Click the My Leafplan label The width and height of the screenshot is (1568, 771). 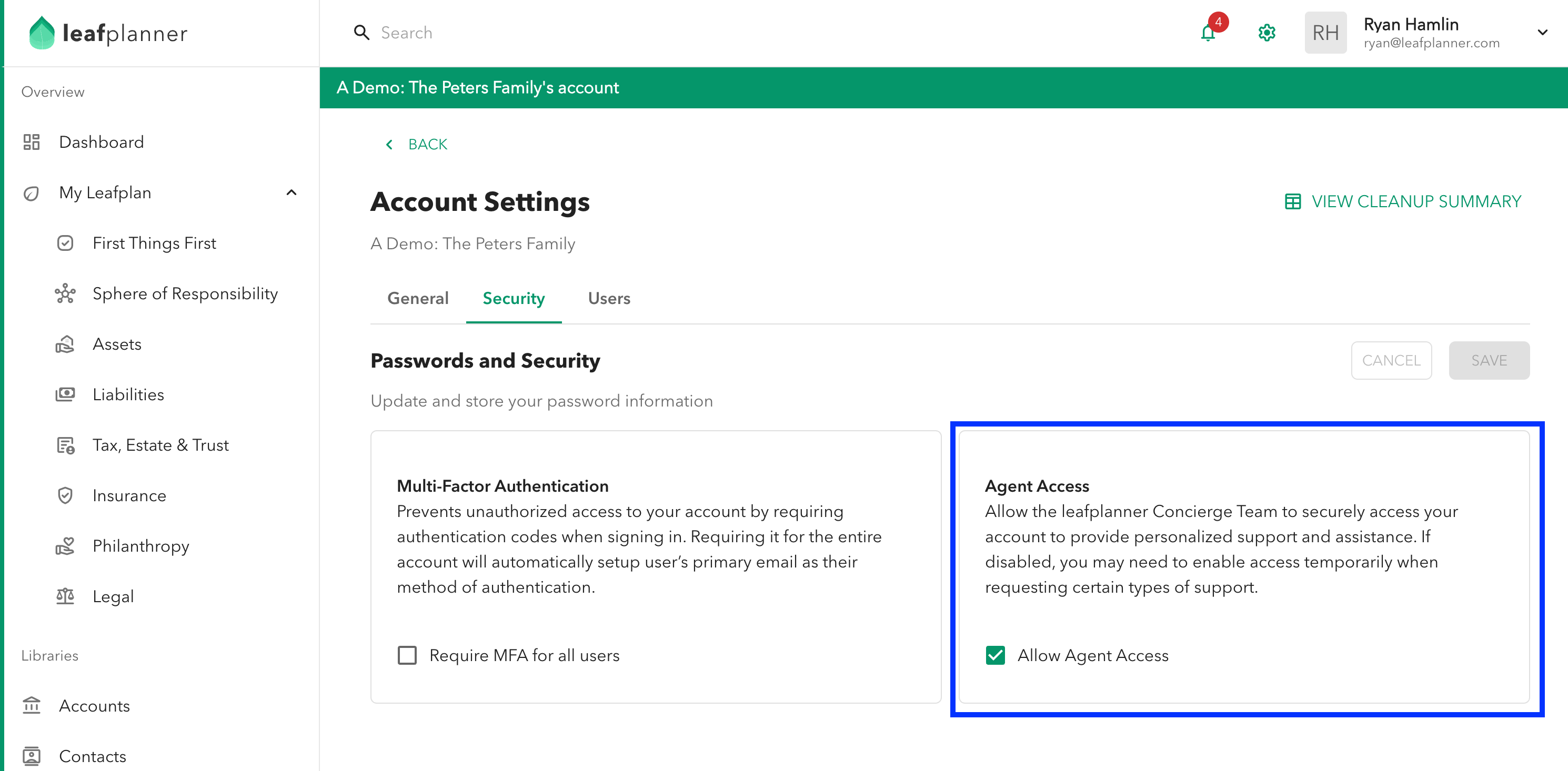point(105,193)
